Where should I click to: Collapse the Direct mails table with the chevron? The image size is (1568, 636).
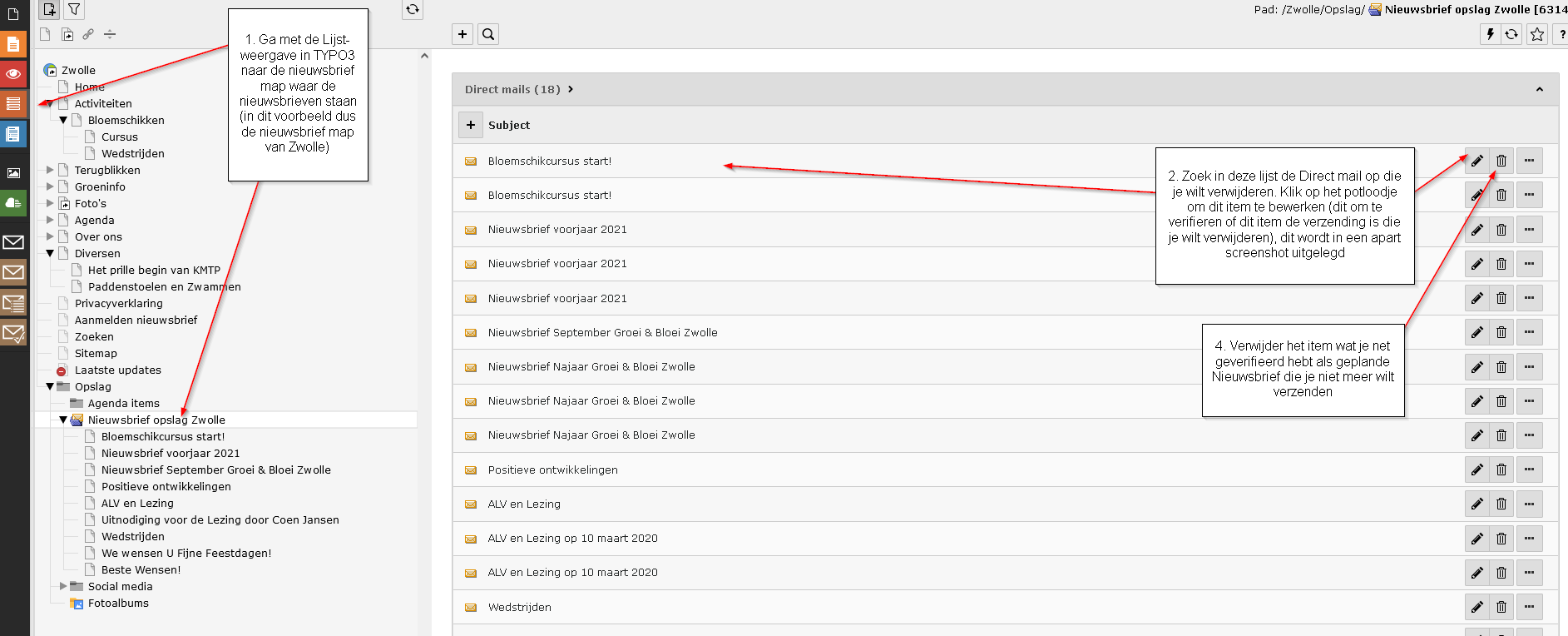(1539, 90)
